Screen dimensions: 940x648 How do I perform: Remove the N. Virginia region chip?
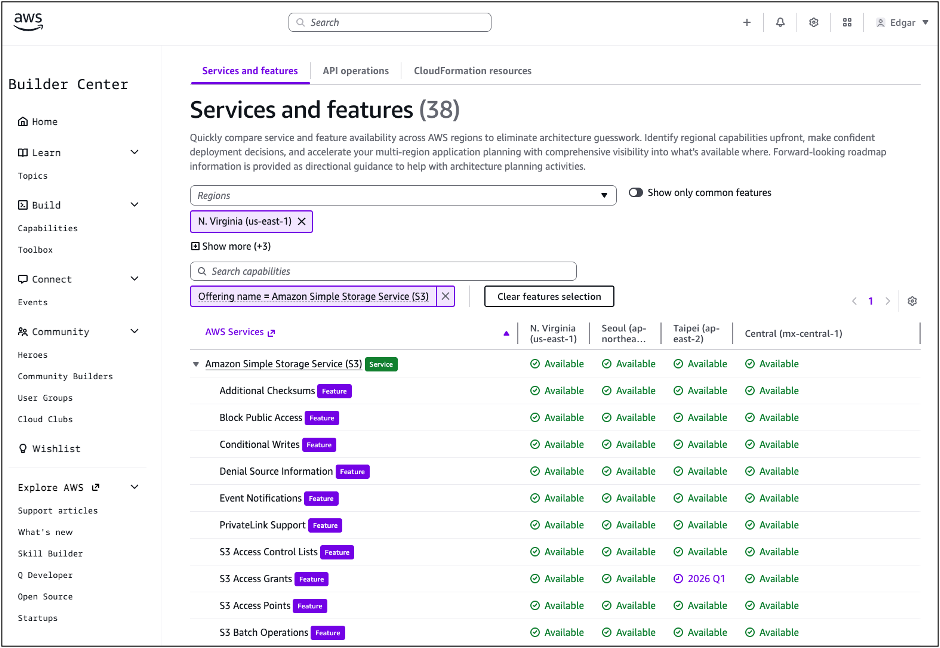pos(302,221)
